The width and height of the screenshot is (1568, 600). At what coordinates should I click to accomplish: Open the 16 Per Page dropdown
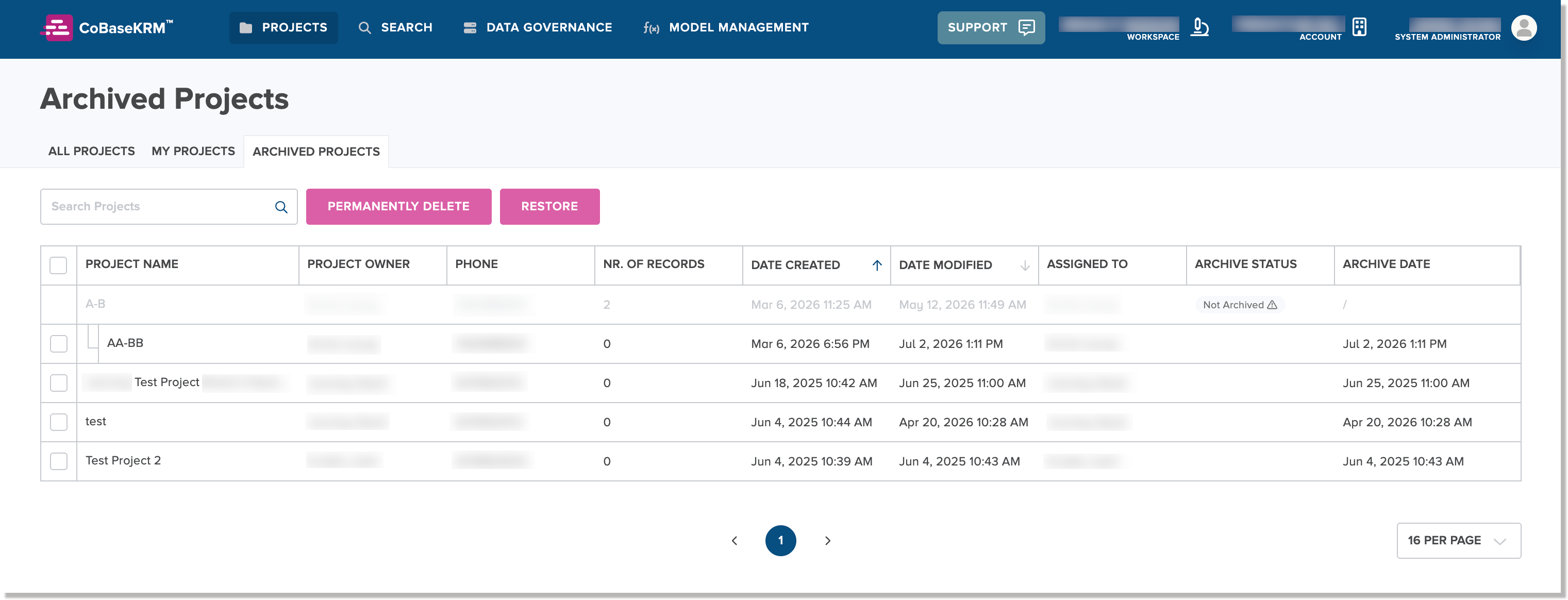1458,540
